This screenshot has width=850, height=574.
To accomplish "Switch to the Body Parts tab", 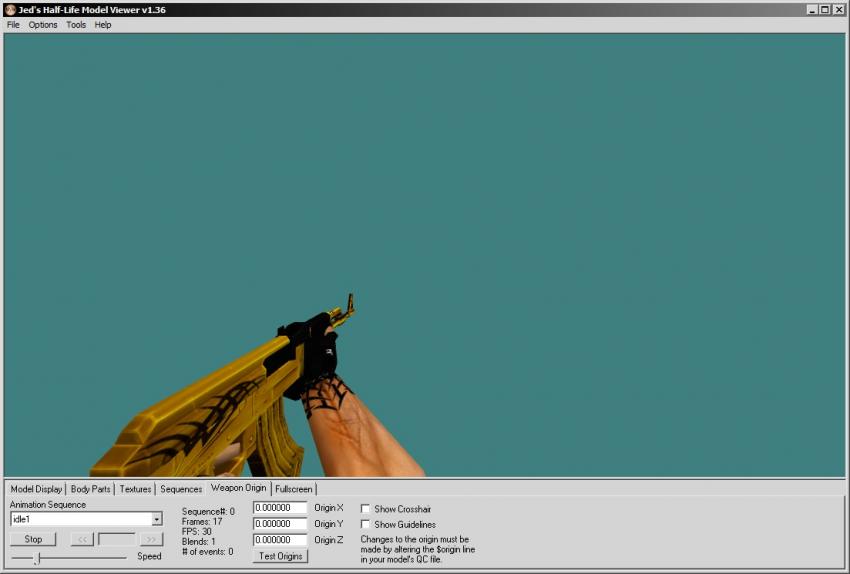I will 90,489.
